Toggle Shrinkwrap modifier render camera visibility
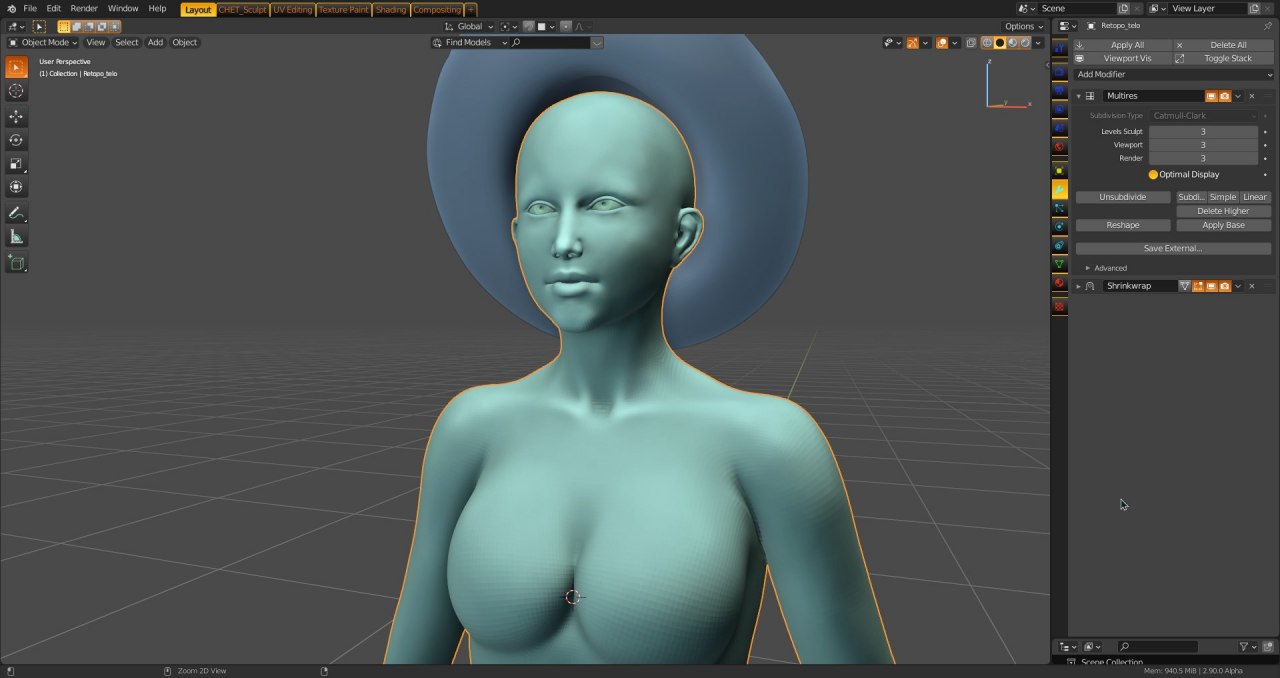Viewport: 1280px width, 678px height. (x=1224, y=286)
